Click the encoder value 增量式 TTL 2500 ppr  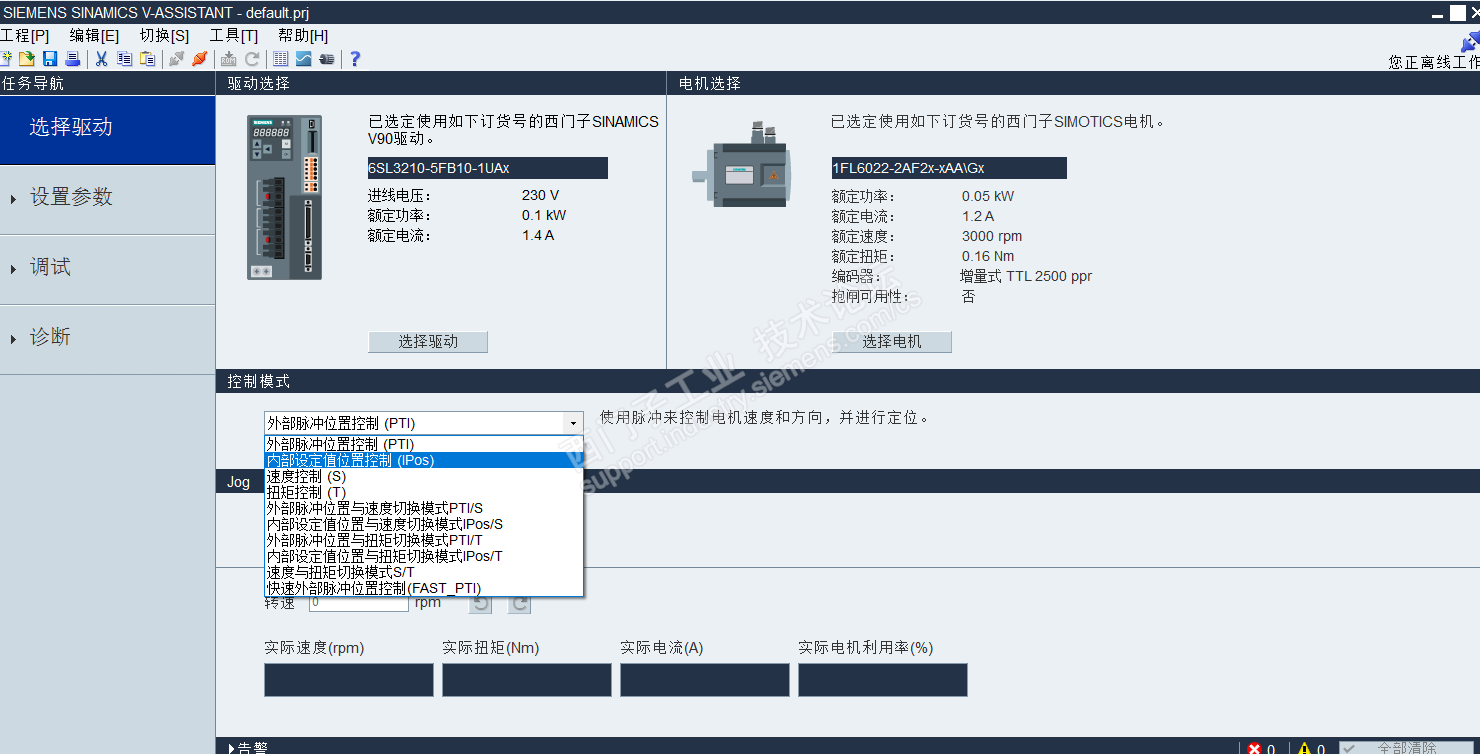click(x=1026, y=276)
